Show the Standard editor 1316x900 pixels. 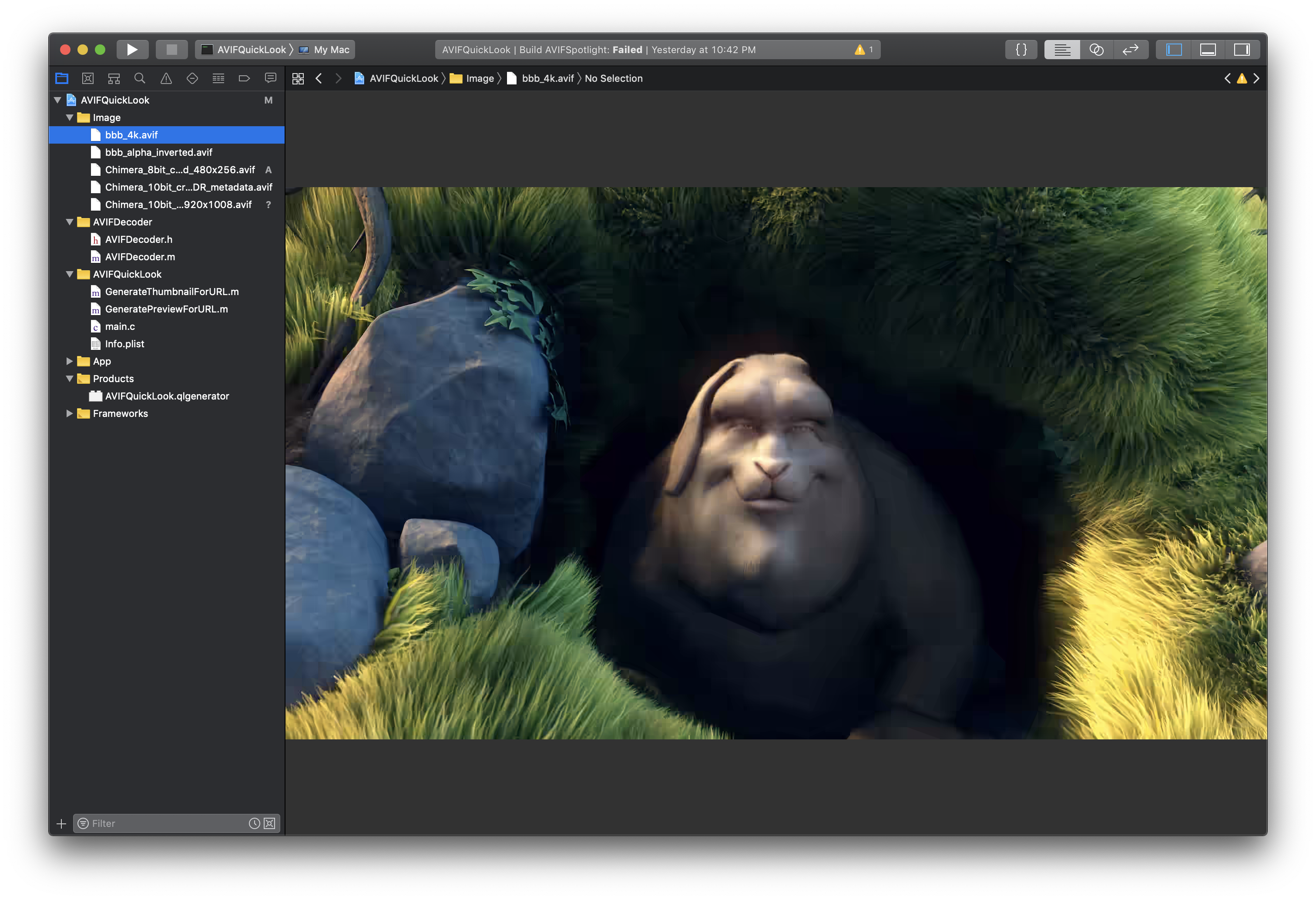[x=1062, y=50]
